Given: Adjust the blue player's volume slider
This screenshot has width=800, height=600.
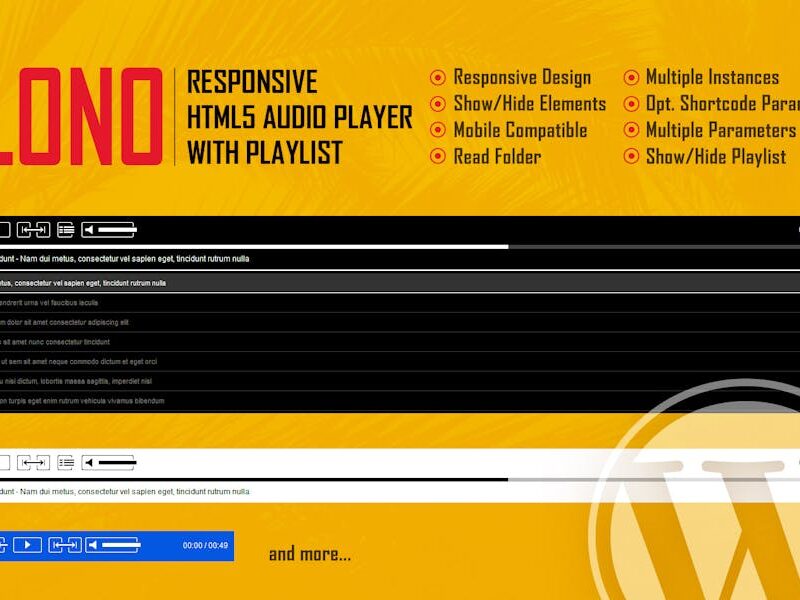Looking at the screenshot, I should [121, 545].
